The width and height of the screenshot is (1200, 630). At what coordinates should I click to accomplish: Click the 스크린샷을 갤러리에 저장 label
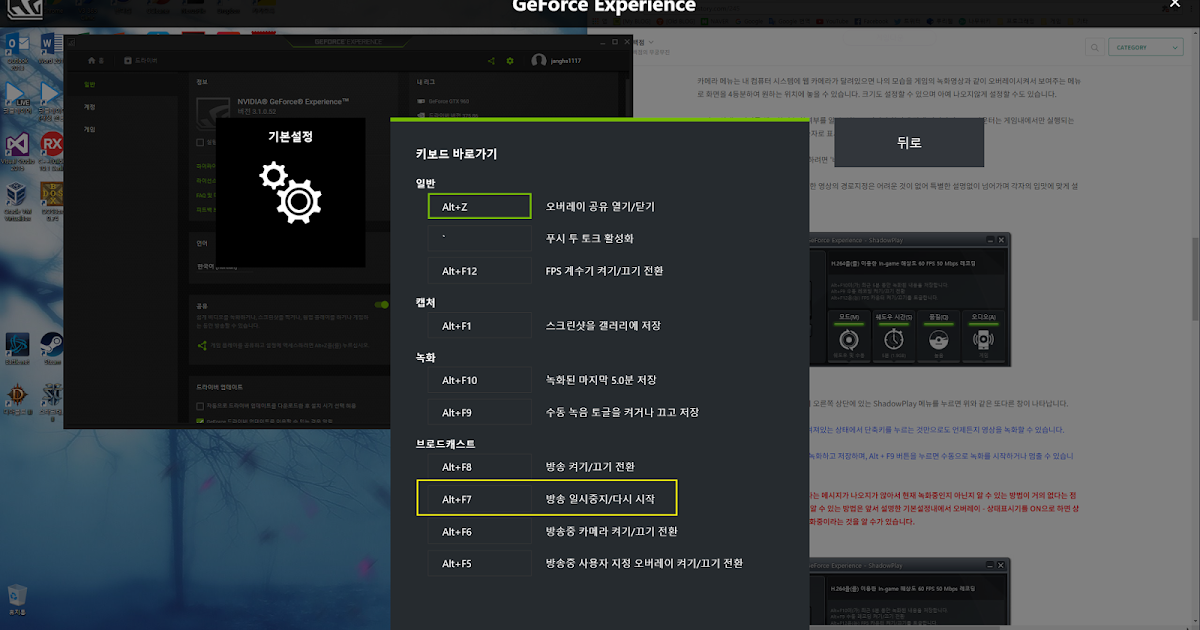[603, 326]
